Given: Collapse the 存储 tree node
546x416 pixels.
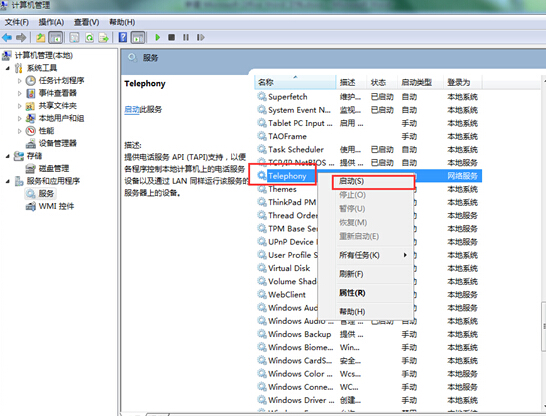Looking at the screenshot, I should point(8,156).
